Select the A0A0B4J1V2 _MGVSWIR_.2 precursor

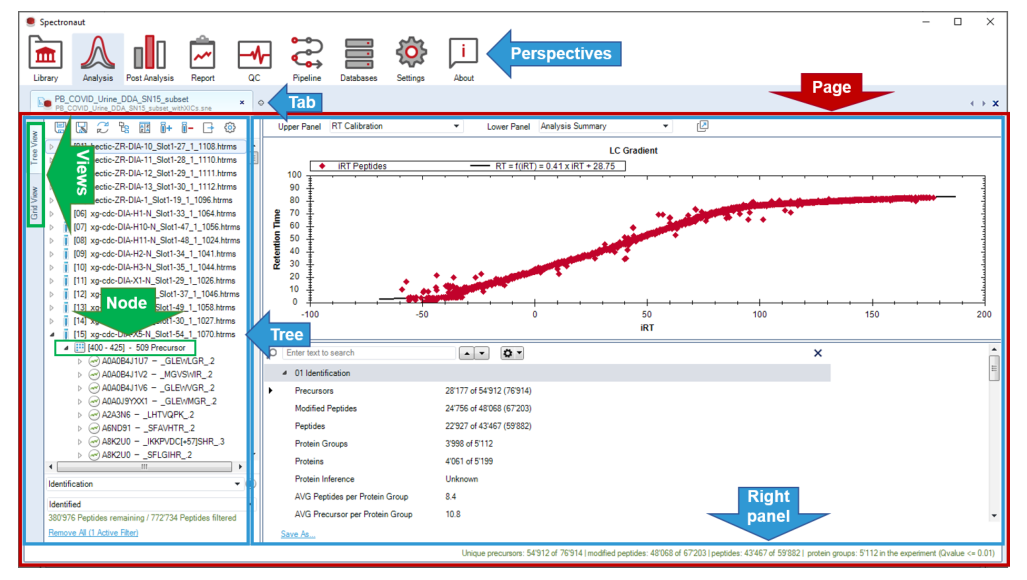tap(157, 375)
